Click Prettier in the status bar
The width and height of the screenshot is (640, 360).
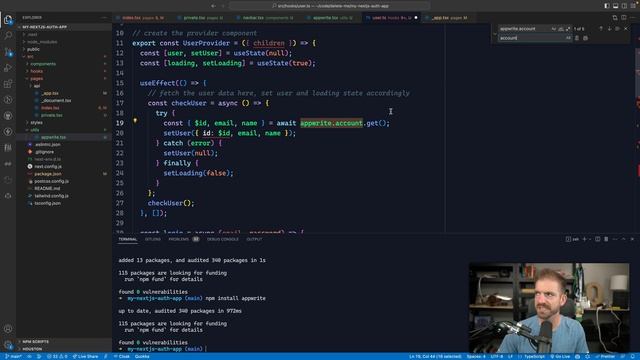point(605,356)
